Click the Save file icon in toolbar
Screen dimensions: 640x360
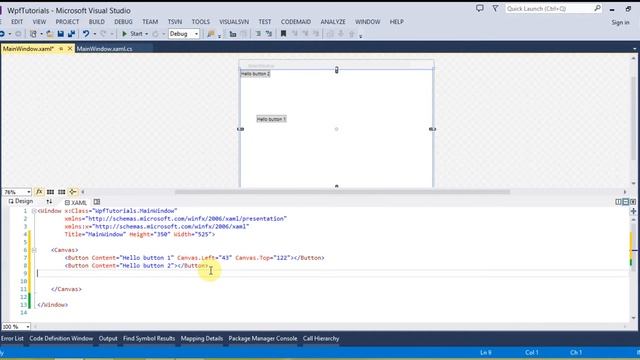(61, 34)
